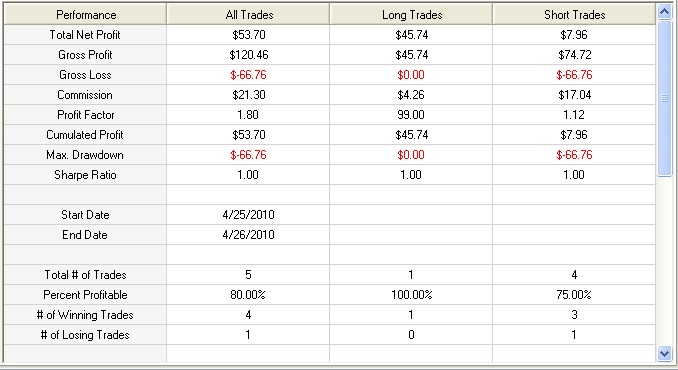
Task: Click the empty scrollbar track below the thumb
Action: click(x=664, y=261)
